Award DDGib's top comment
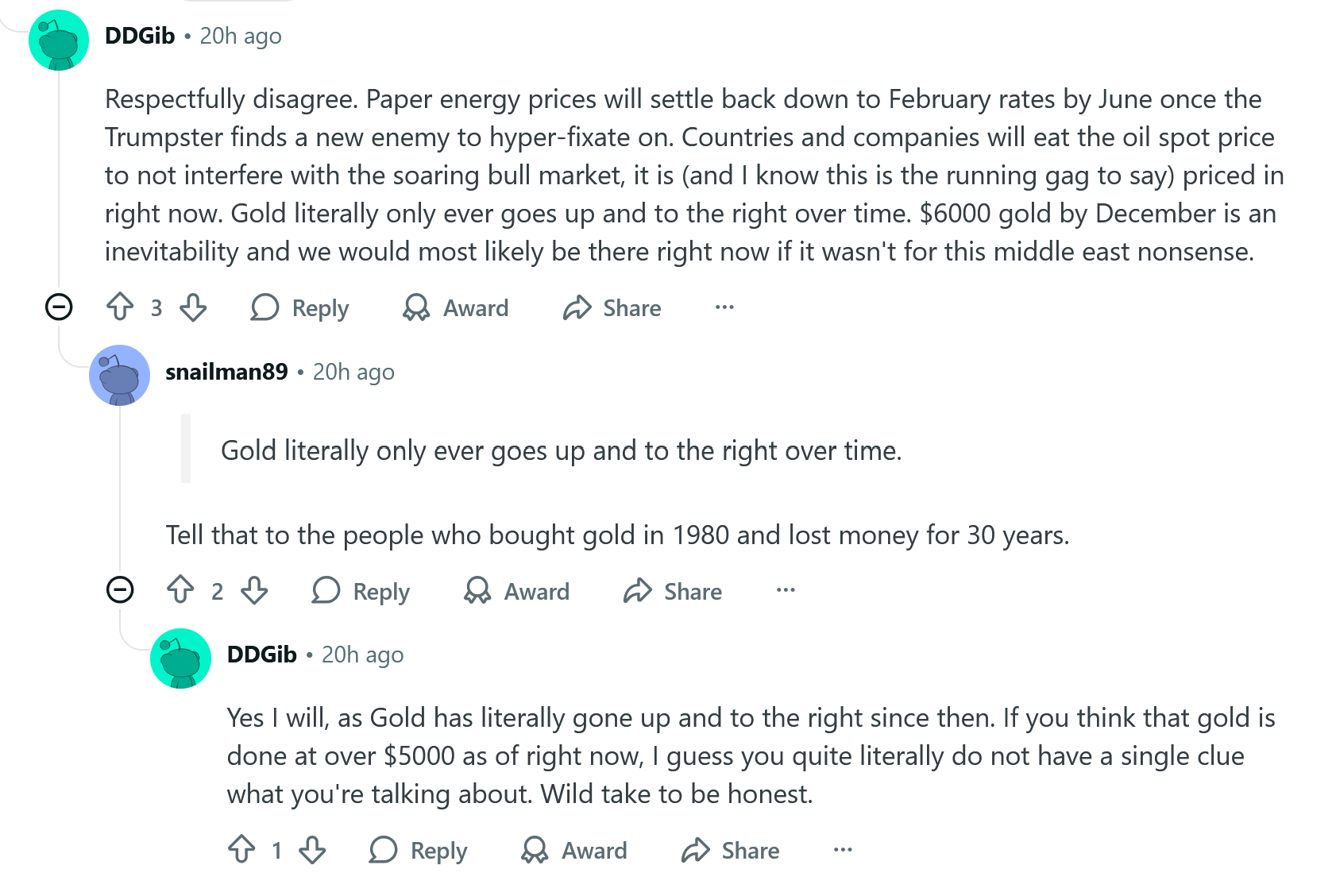This screenshot has width=1336, height=896. (x=456, y=307)
